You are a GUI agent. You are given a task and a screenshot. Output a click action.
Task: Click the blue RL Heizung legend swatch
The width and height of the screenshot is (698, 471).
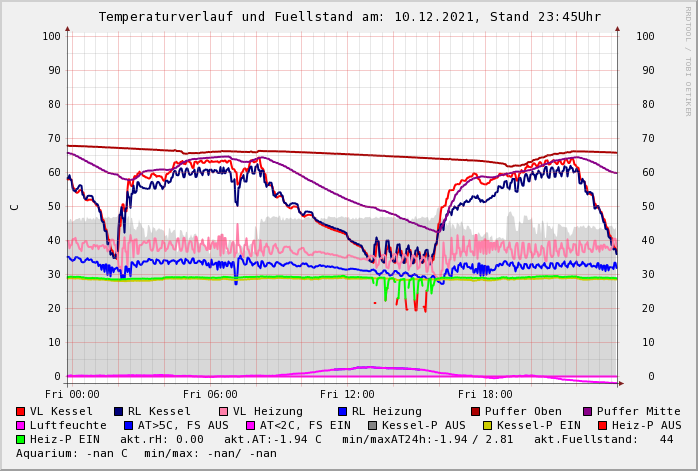(x=342, y=411)
